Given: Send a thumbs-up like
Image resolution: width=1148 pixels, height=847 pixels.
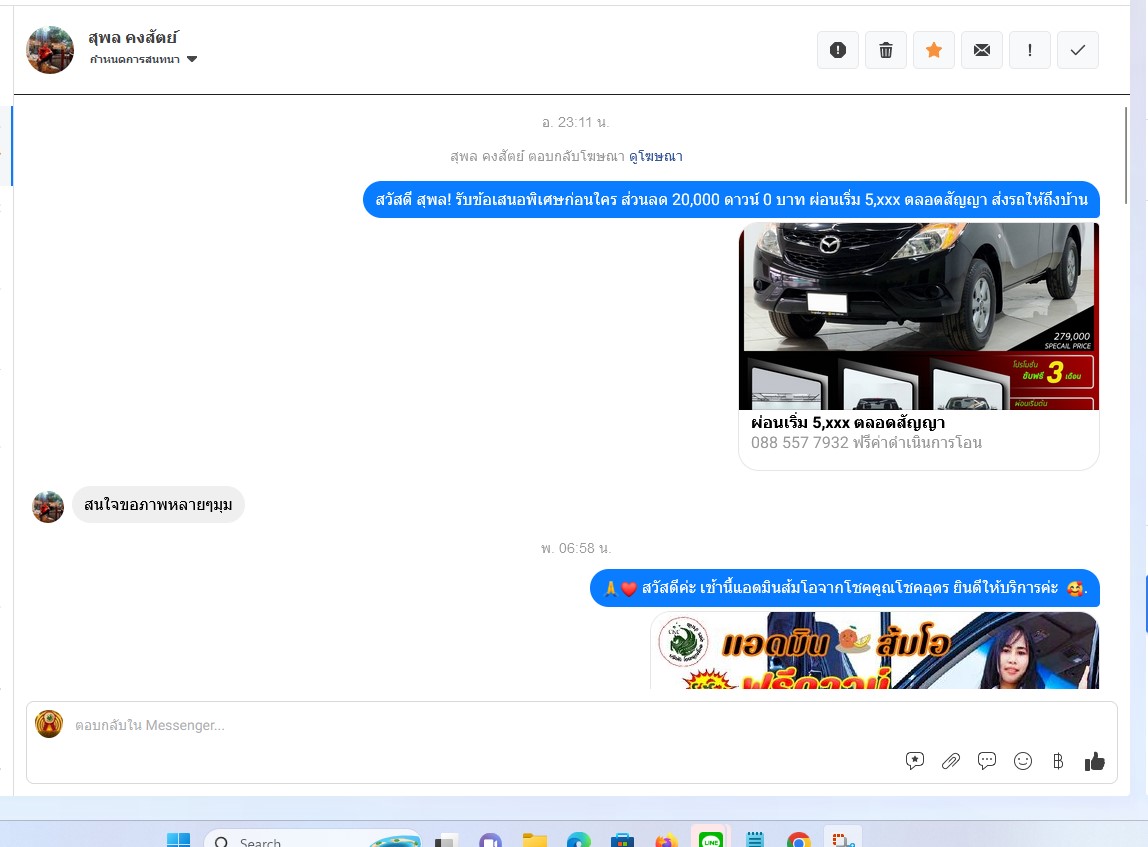Looking at the screenshot, I should (x=1095, y=761).
